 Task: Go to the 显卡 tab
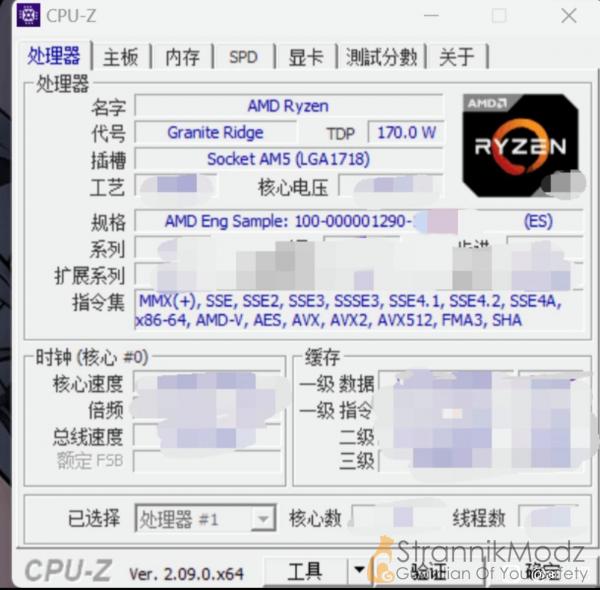(x=306, y=57)
